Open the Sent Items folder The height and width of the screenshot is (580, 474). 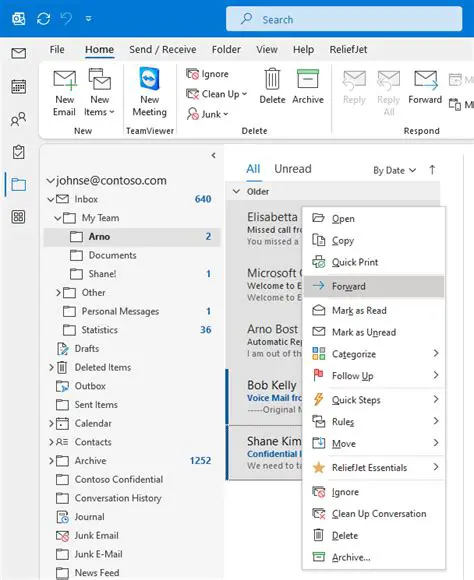(132, 405)
